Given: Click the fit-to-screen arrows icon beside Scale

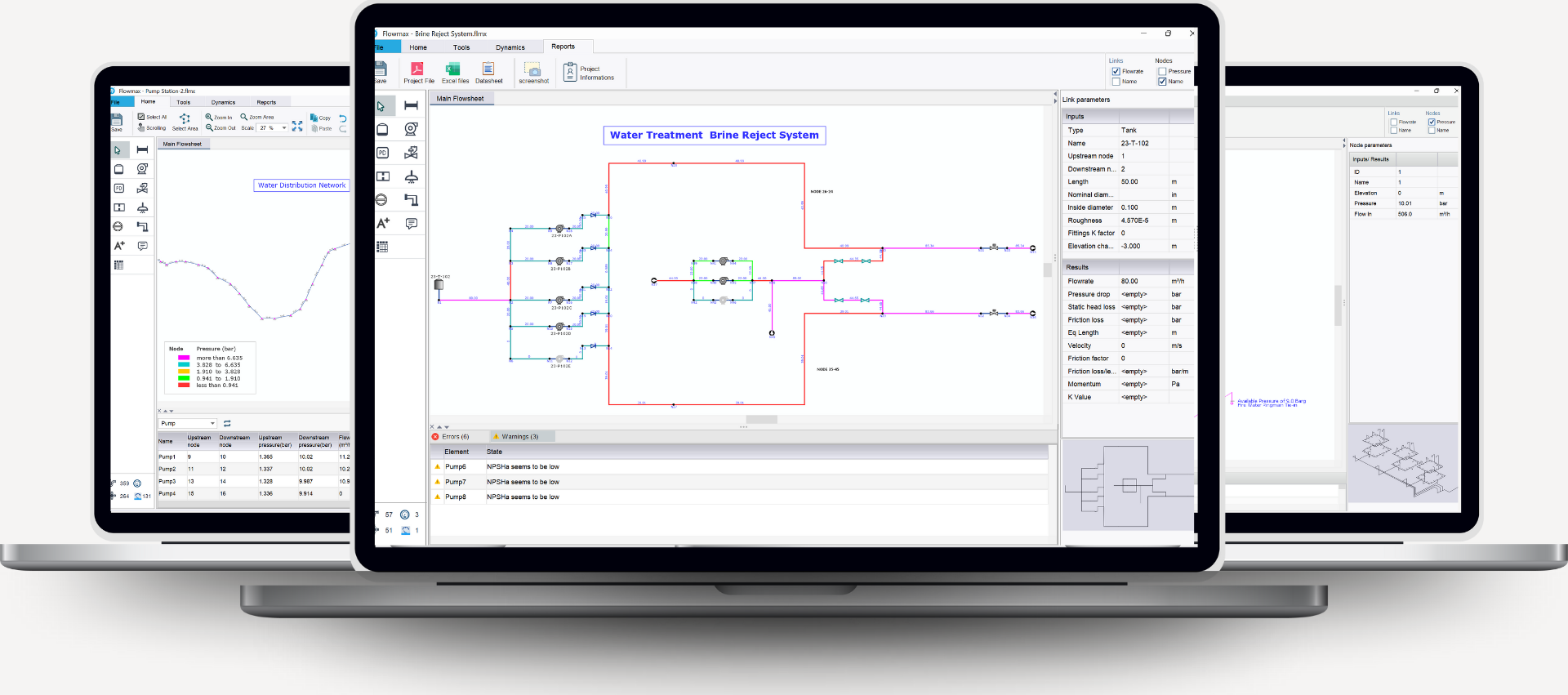Looking at the screenshot, I should 297,127.
